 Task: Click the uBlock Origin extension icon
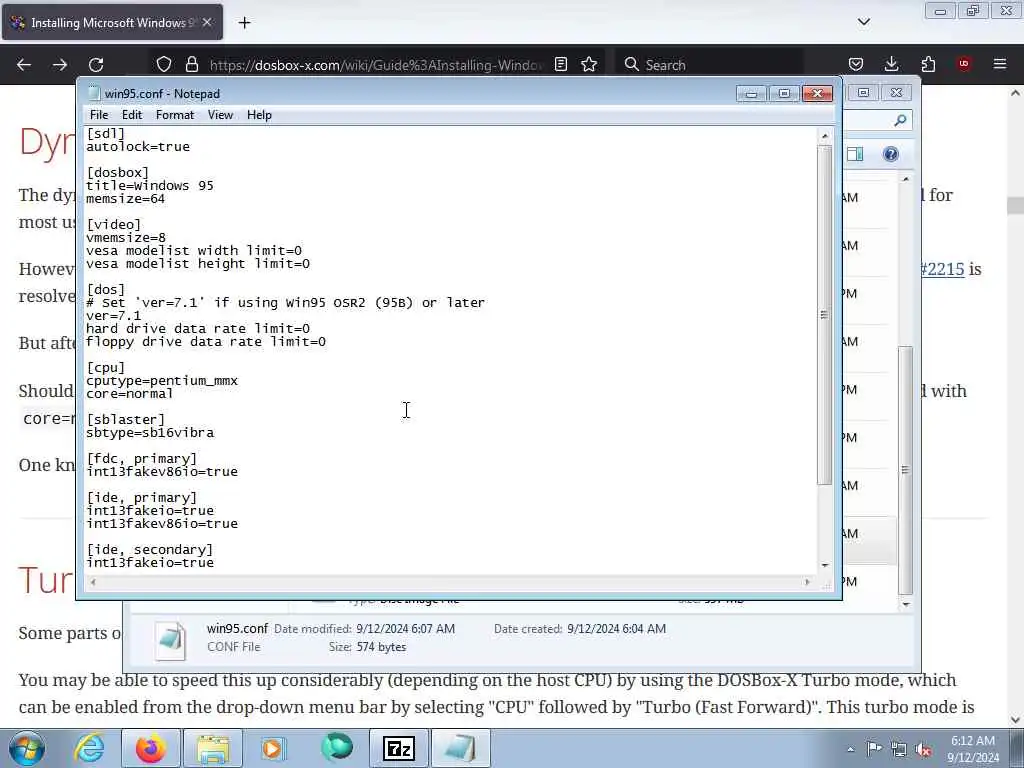963,64
